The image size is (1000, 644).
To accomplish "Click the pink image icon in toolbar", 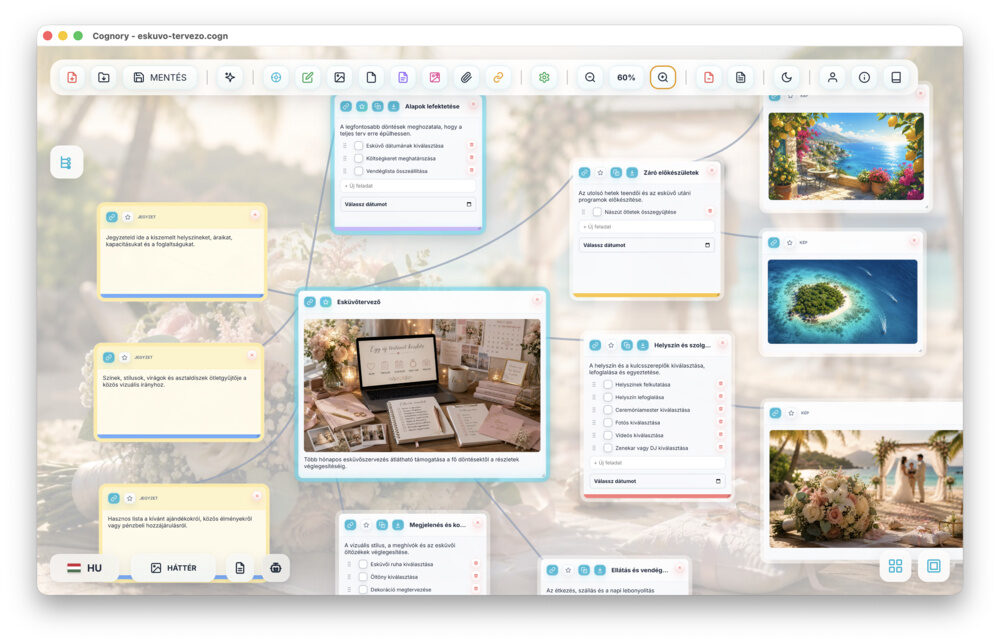I will [x=435, y=77].
